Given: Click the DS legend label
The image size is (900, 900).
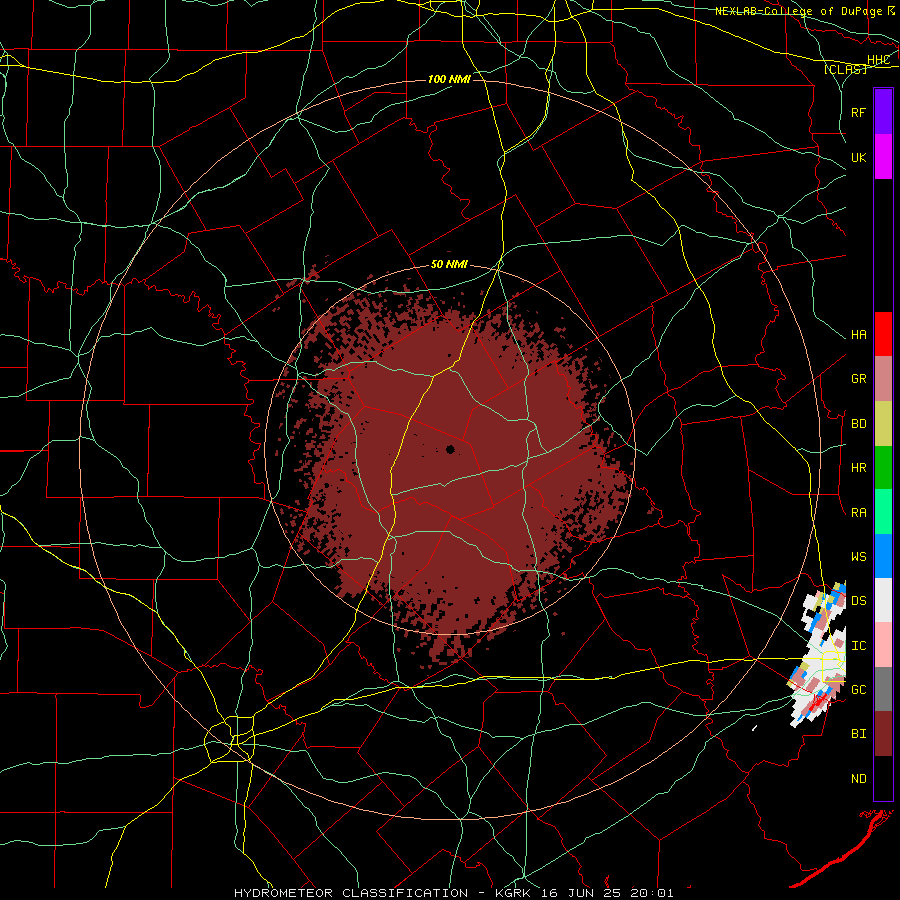Looking at the screenshot, I should tap(859, 601).
